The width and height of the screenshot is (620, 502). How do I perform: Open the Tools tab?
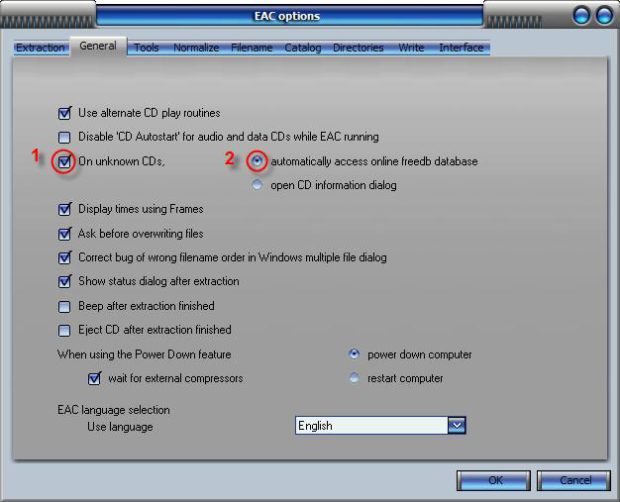point(146,48)
